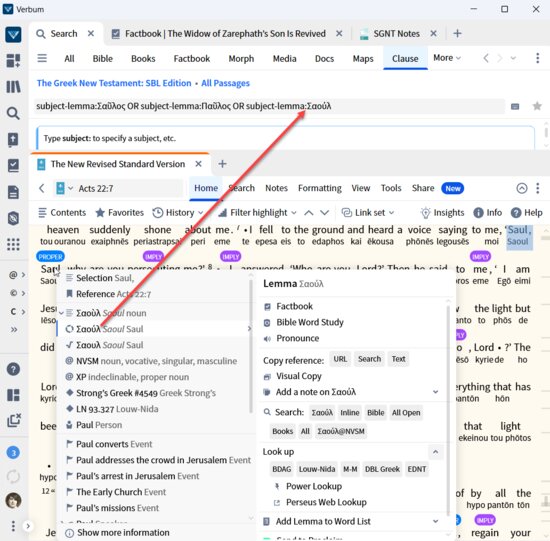Open the Layouts icon in sidebar
This screenshot has height=541, width=550.
point(13,395)
